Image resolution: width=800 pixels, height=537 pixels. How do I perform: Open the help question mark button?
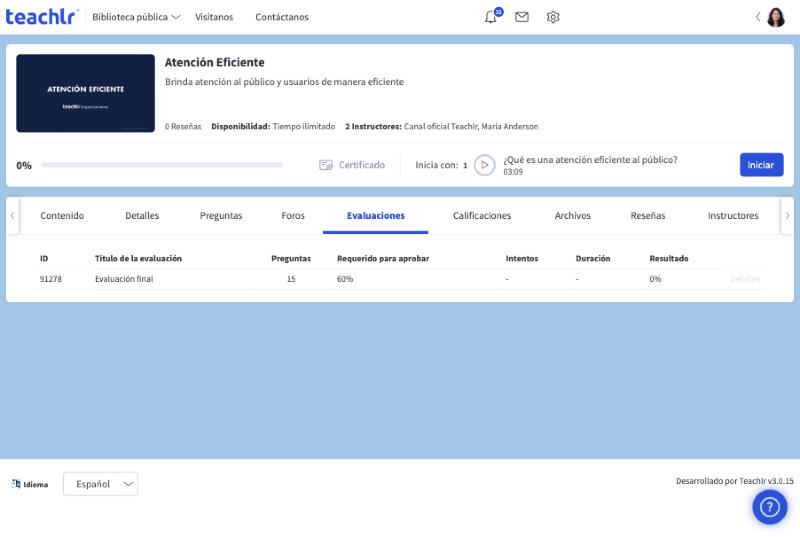[769, 507]
